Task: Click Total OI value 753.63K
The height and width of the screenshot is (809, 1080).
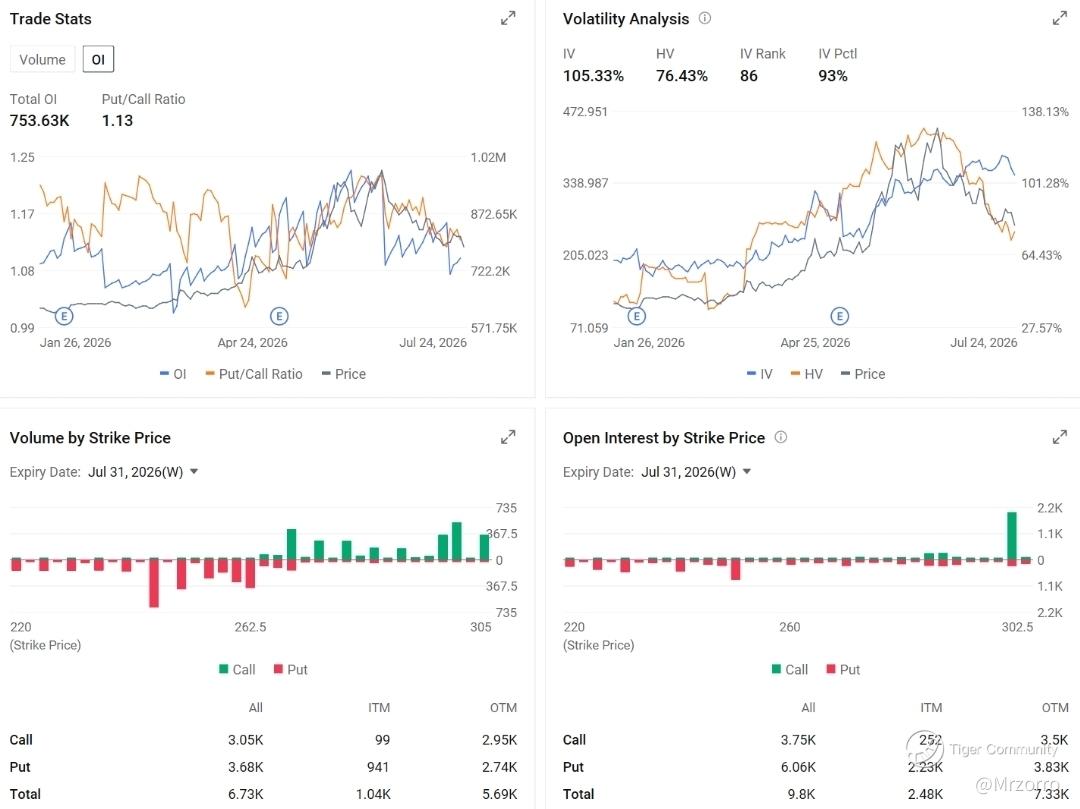Action: pos(39,120)
